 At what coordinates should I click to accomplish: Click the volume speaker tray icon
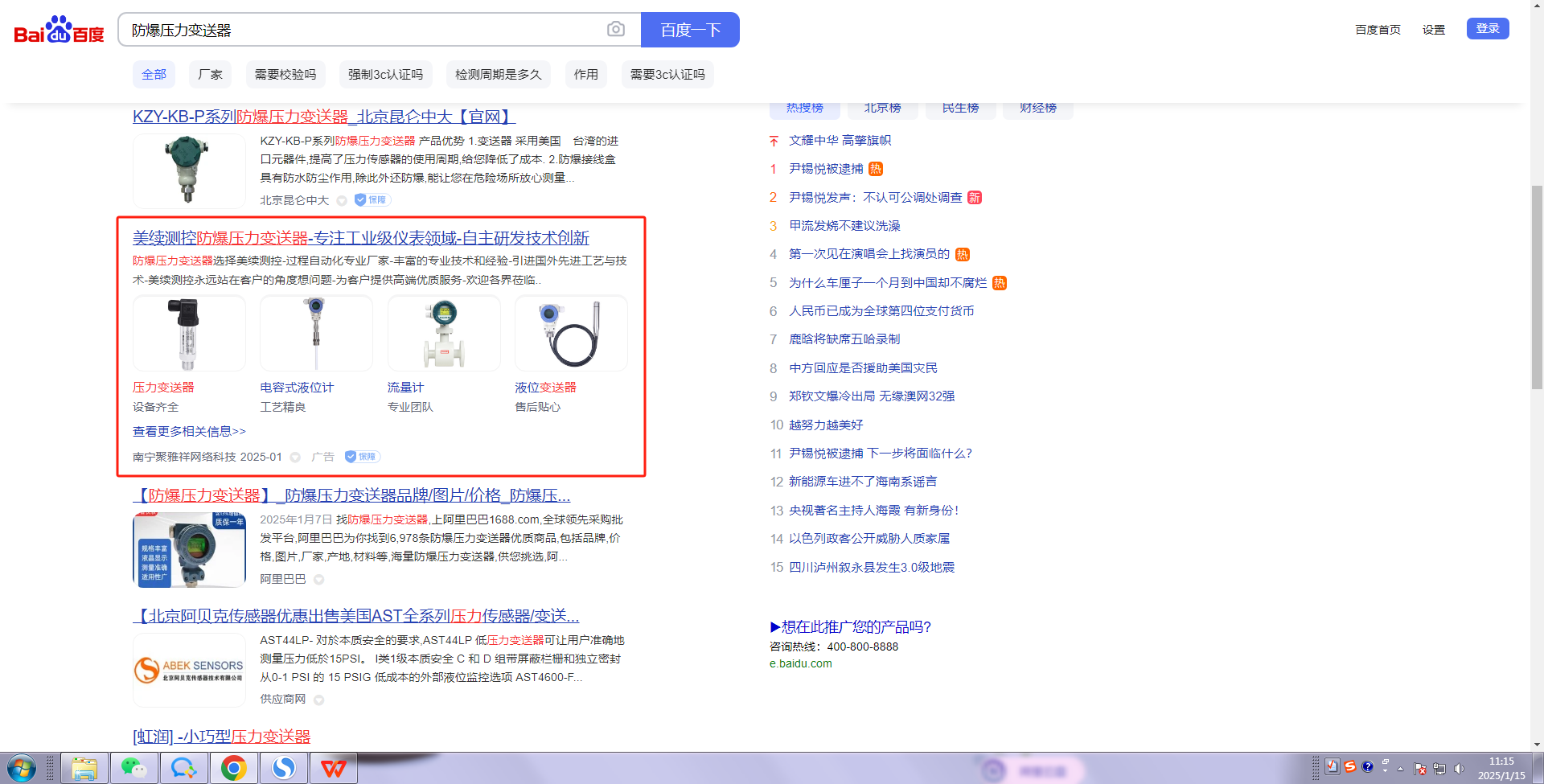[1459, 769]
